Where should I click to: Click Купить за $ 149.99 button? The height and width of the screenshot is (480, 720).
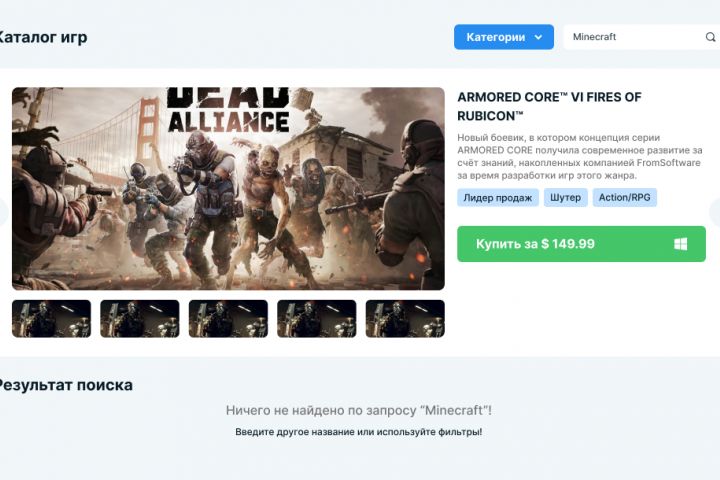pos(581,244)
